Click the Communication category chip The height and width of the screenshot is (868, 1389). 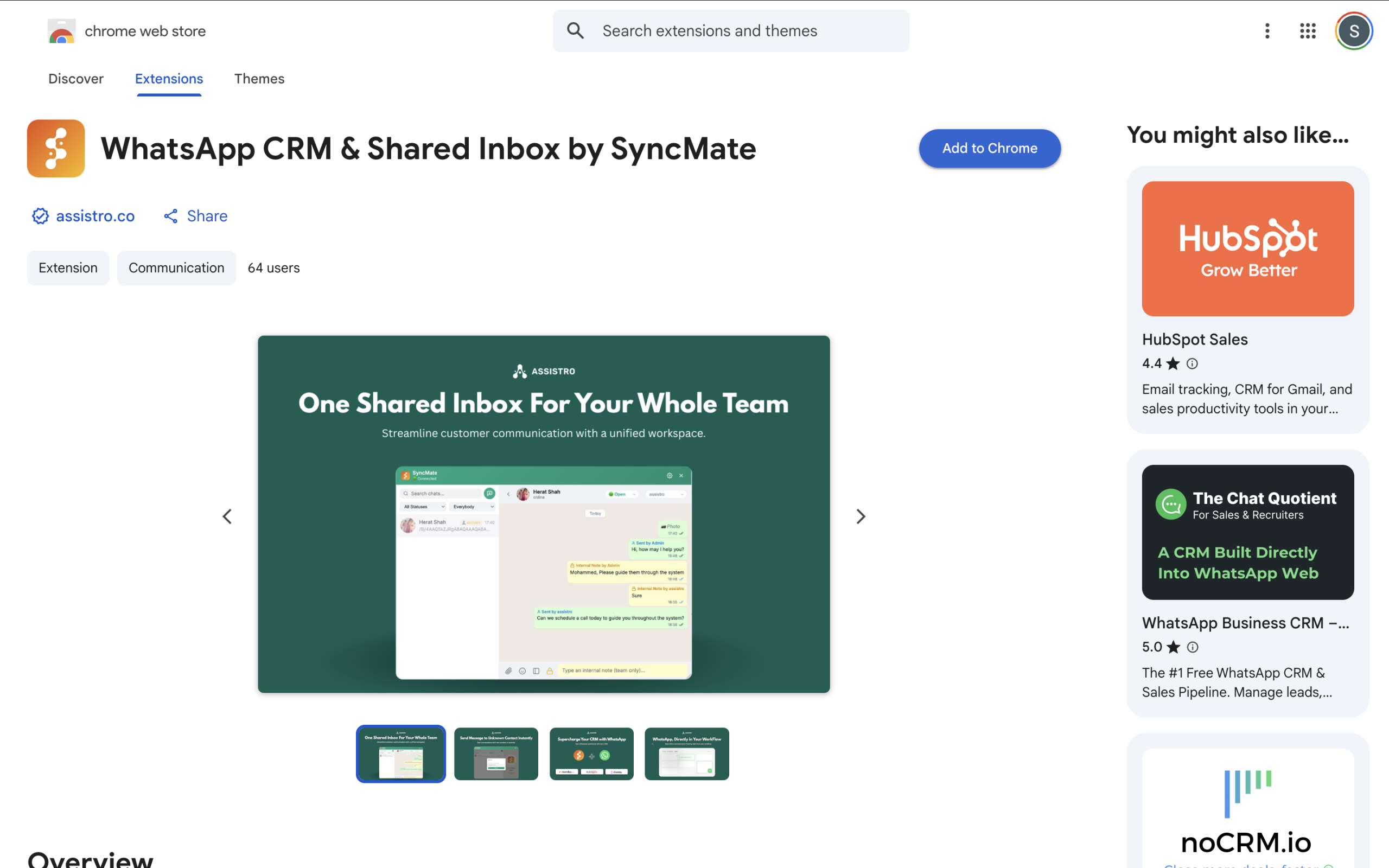click(176, 267)
